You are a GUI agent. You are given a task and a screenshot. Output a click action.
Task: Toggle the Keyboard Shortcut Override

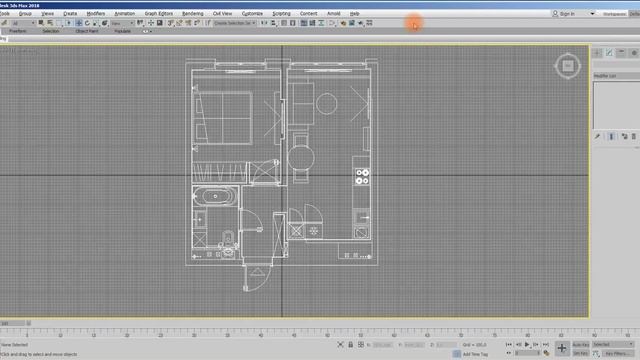click(x=160, y=23)
